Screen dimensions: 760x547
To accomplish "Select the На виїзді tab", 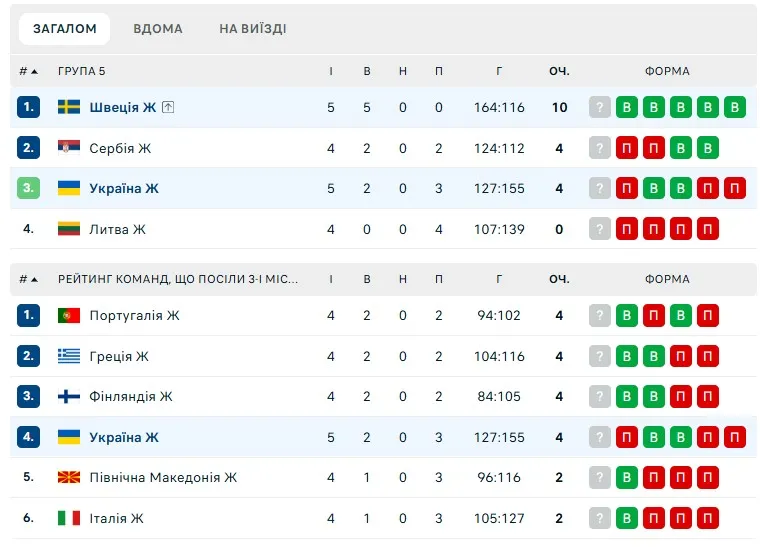I will pyautogui.click(x=253, y=29).
